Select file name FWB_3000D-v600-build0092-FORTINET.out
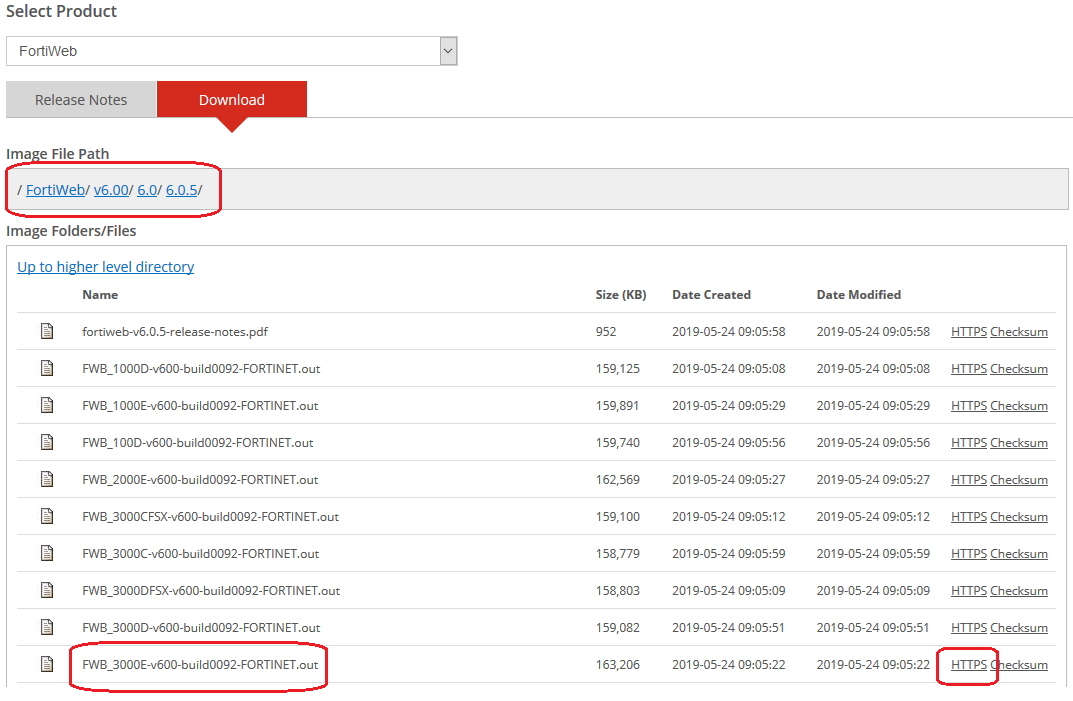 click(x=201, y=628)
